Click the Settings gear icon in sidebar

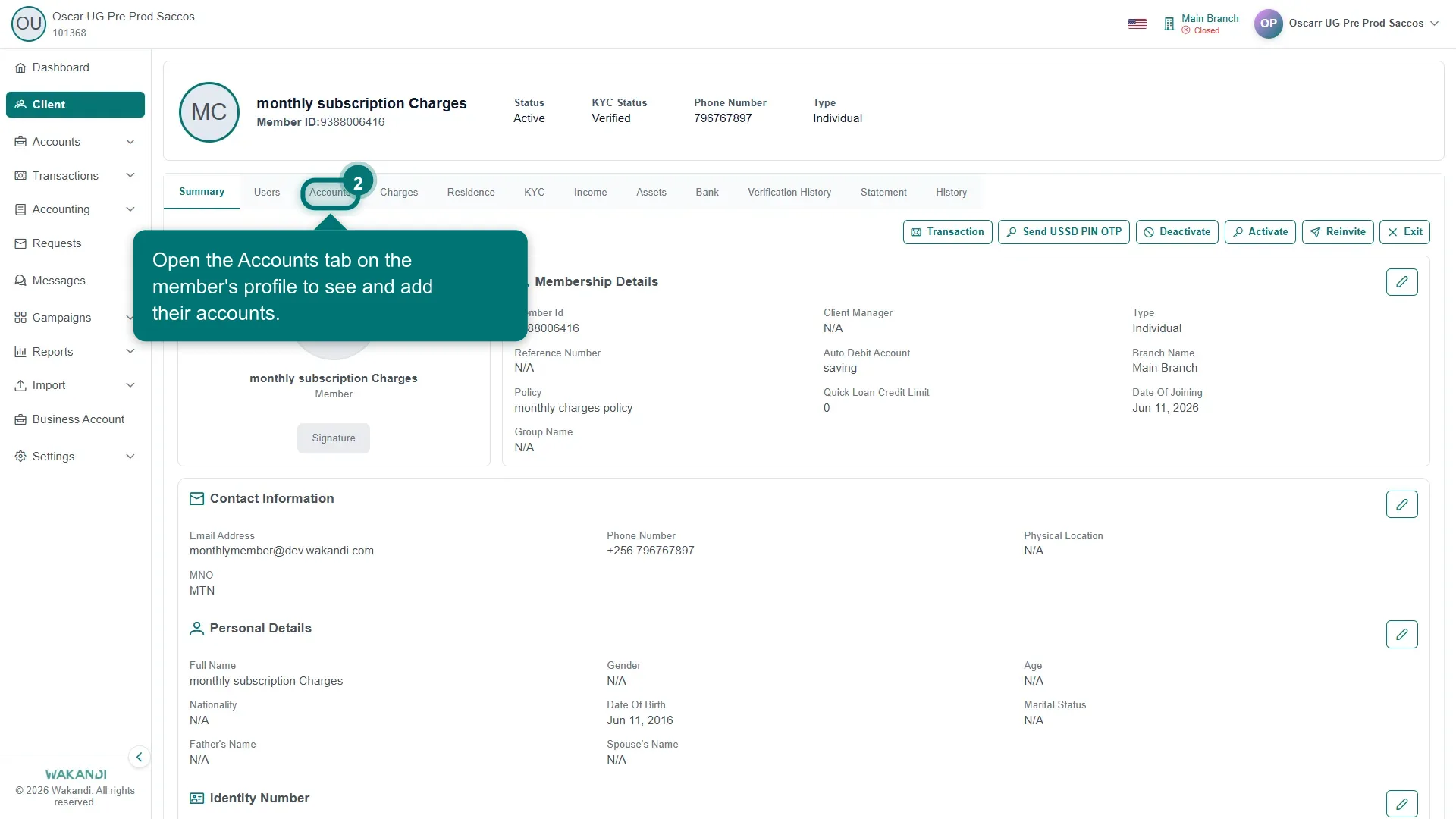20,457
